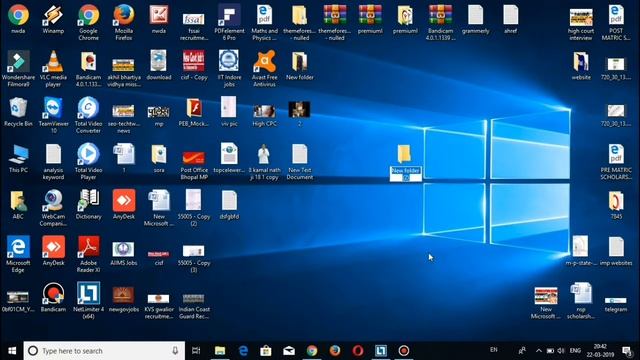
Task: Launch Google Chrome from the desktop
Action: click(x=89, y=22)
